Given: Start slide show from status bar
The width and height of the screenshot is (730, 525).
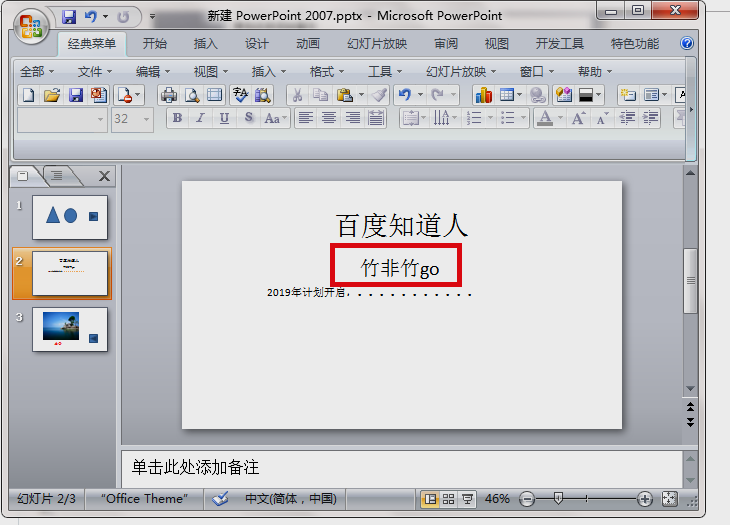Looking at the screenshot, I should pyautogui.click(x=467, y=499).
